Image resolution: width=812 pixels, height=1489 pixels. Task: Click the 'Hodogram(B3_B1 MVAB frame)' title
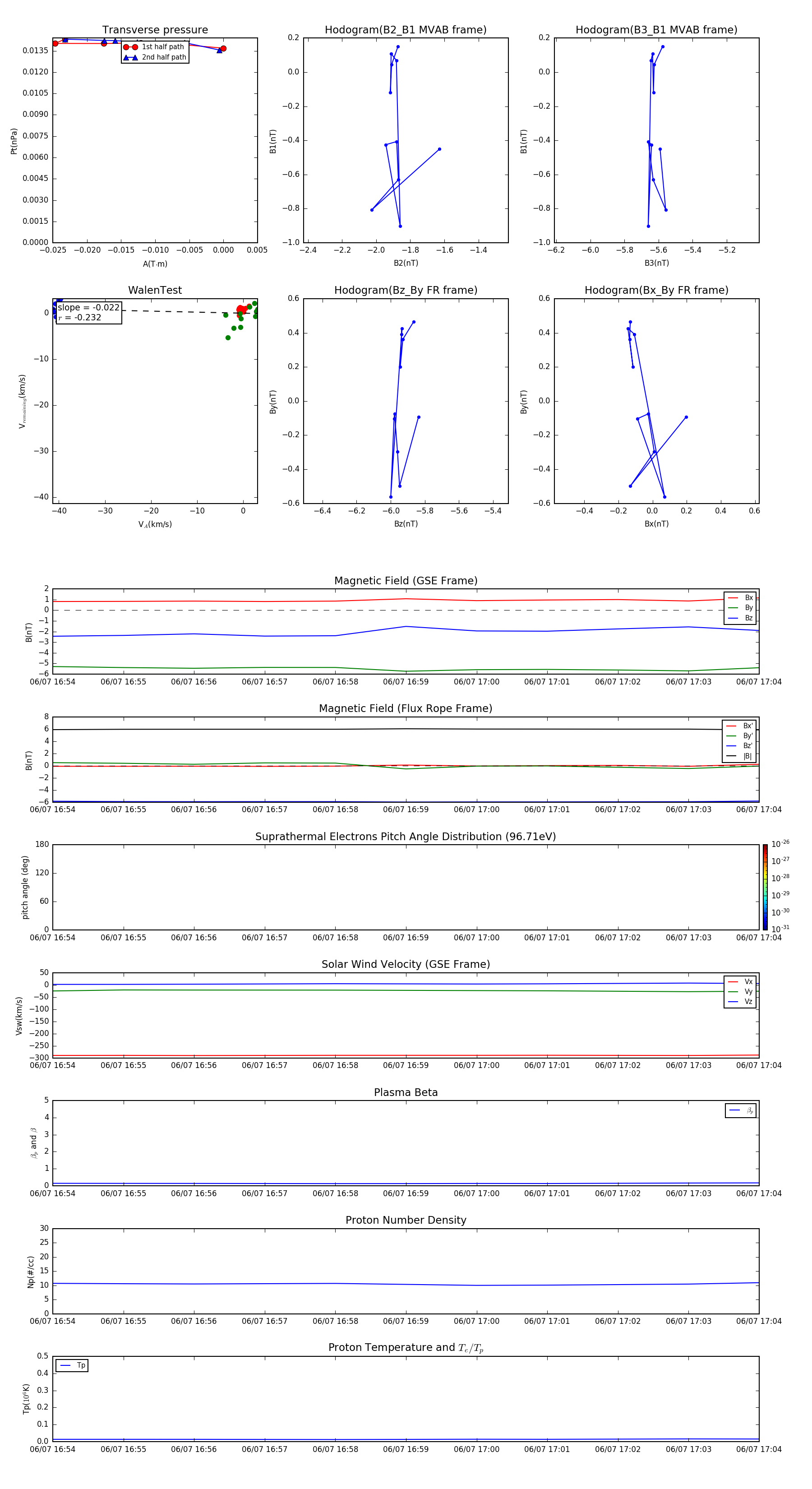tap(656, 30)
